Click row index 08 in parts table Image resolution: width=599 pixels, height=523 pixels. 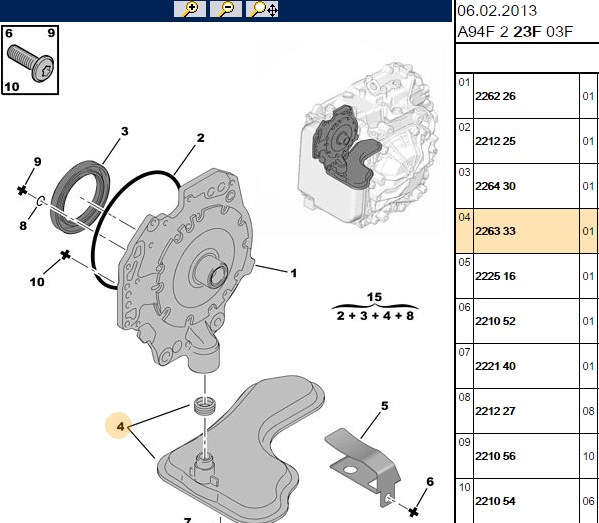click(x=464, y=397)
